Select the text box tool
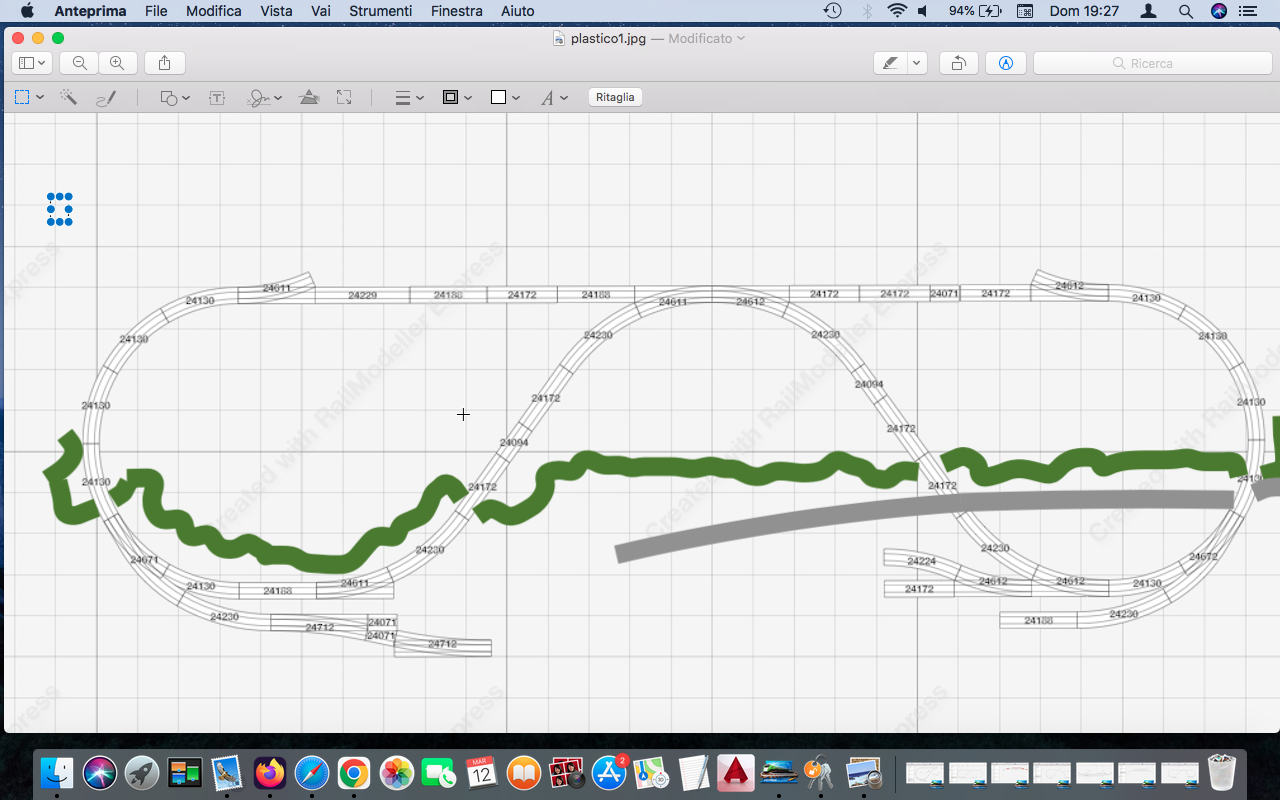 click(x=216, y=97)
